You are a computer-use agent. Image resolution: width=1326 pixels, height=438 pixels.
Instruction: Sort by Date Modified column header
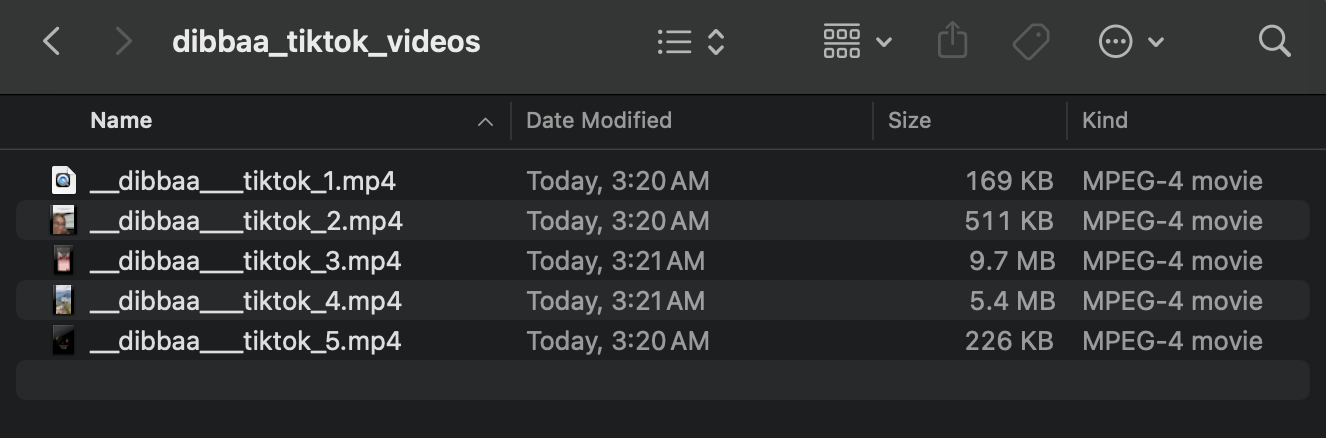(599, 121)
